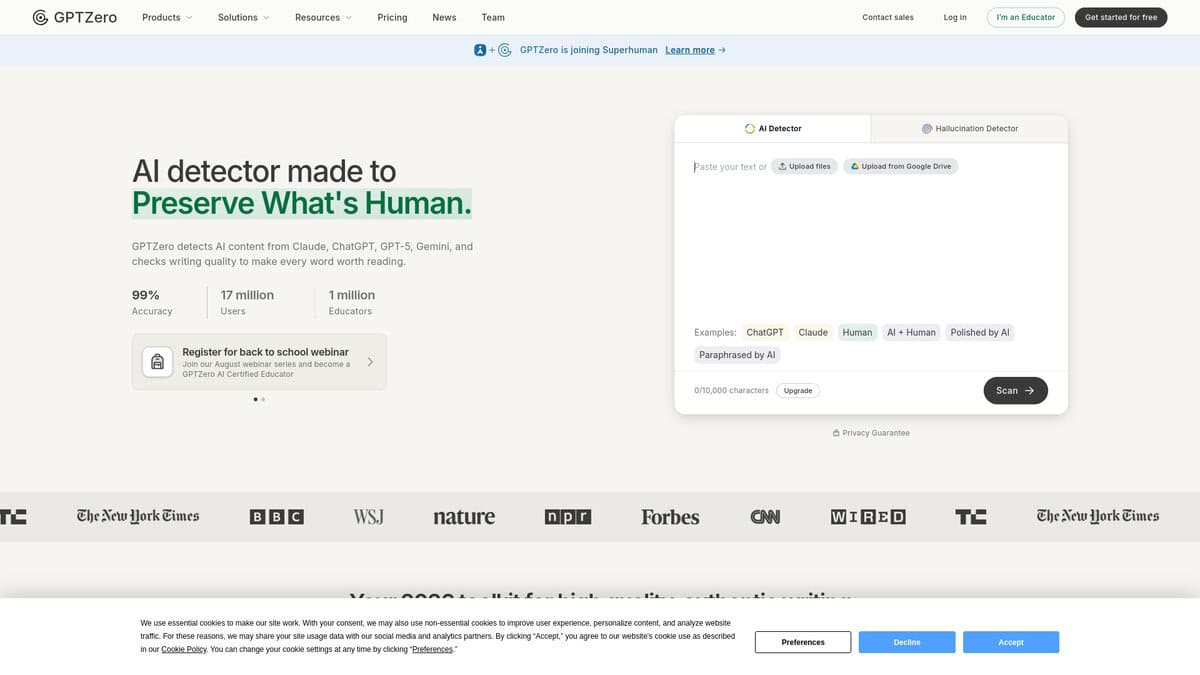Viewport: 1200px width, 675px height.
Task: Click Get started for free button
Action: tap(1121, 17)
